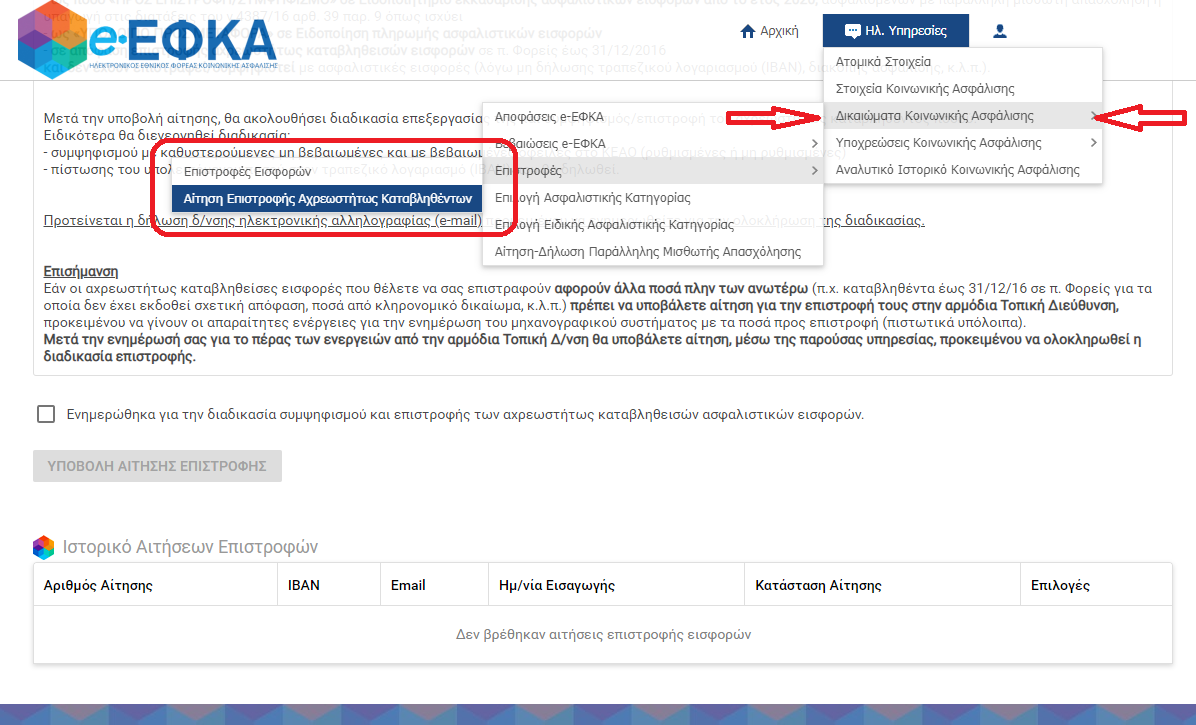Select Αίτηση-Δήλωση Παράλληλης Μισθωτής Απασχόλησης

coord(653,252)
